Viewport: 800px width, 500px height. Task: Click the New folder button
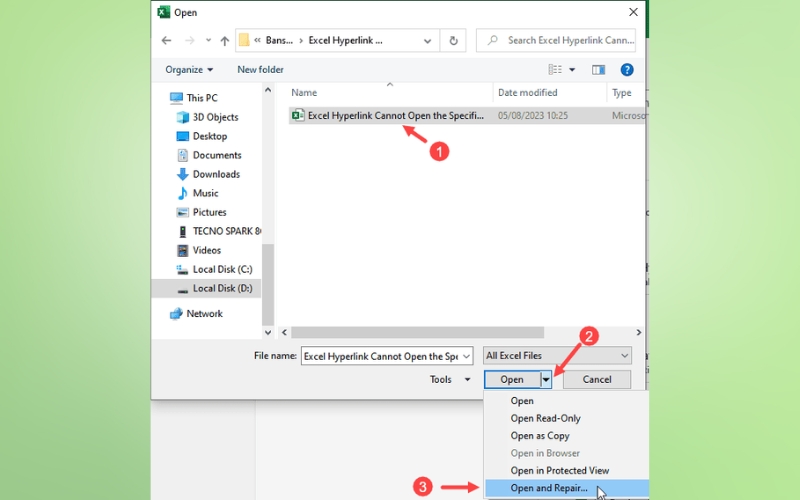(260, 70)
